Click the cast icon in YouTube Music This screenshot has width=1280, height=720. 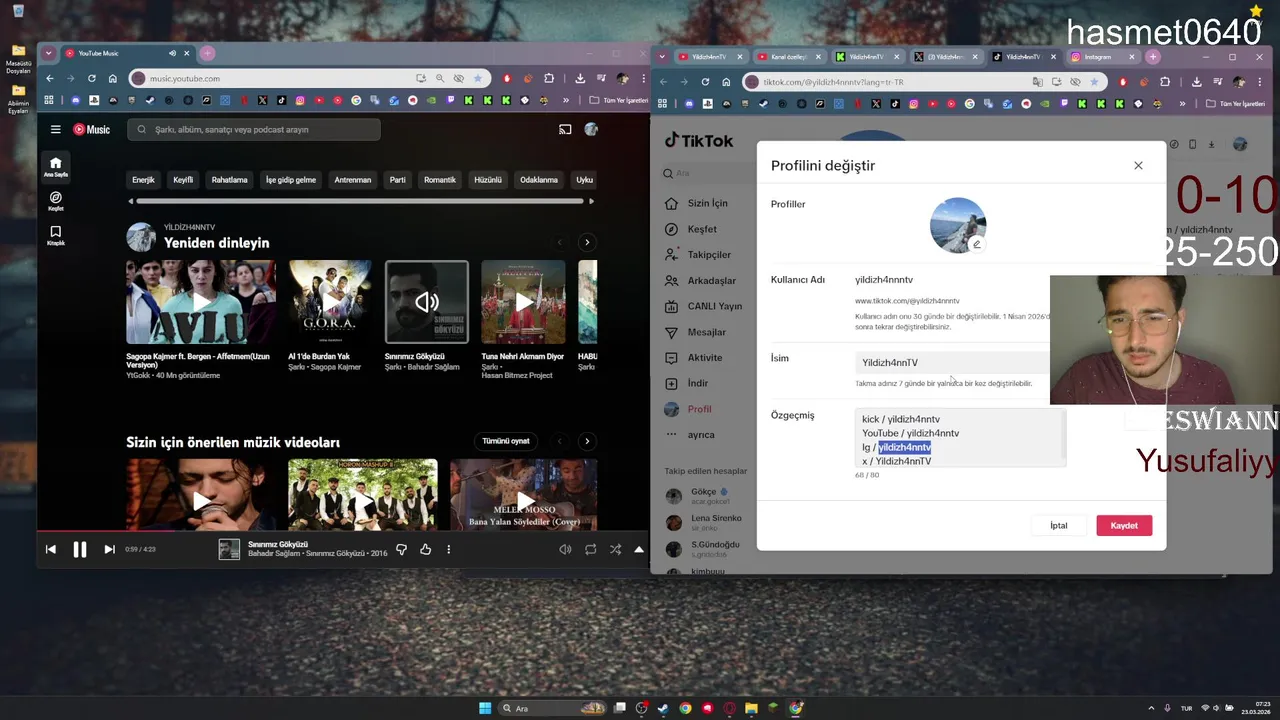(x=565, y=129)
